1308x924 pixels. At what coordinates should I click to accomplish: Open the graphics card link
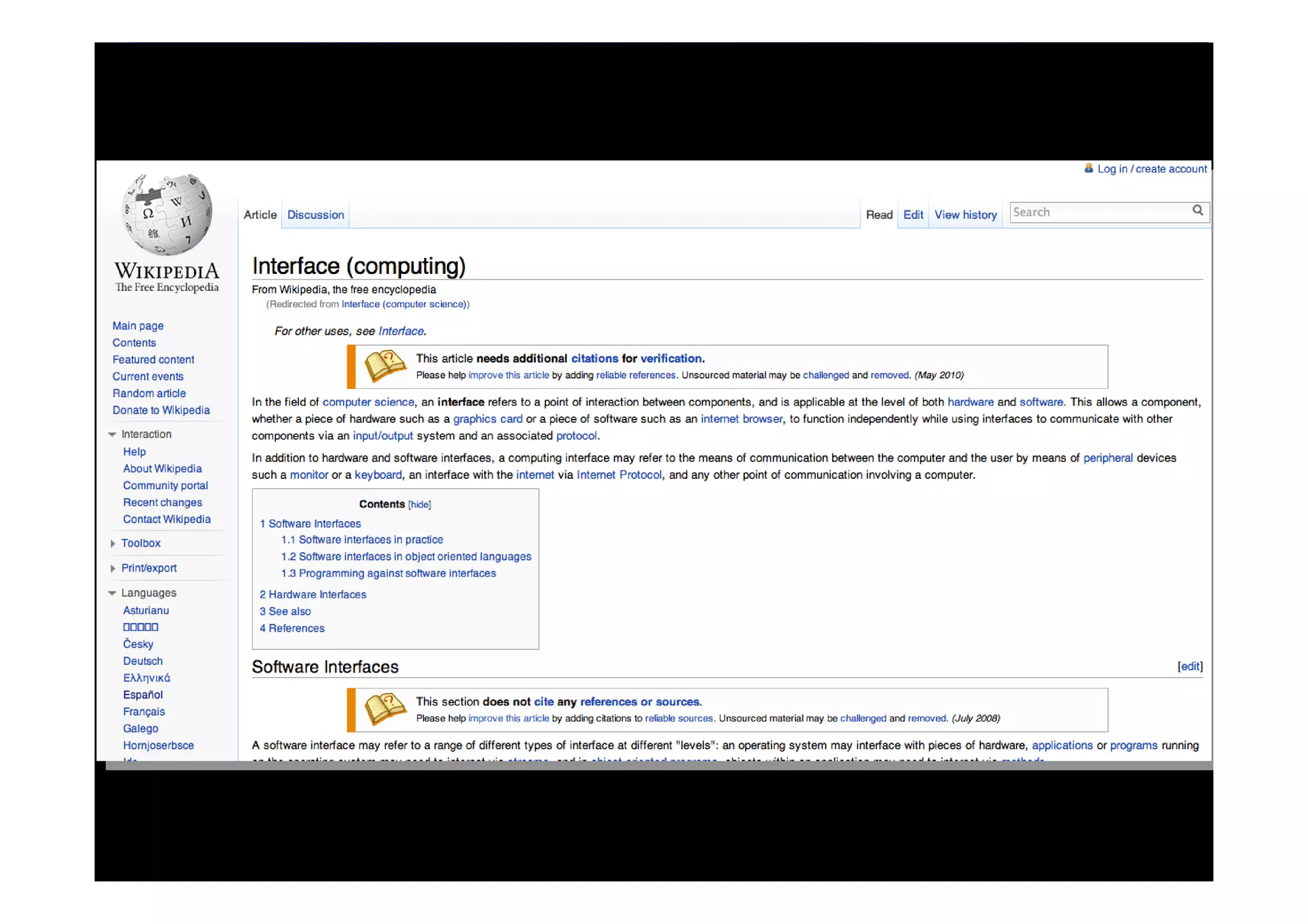[487, 419]
